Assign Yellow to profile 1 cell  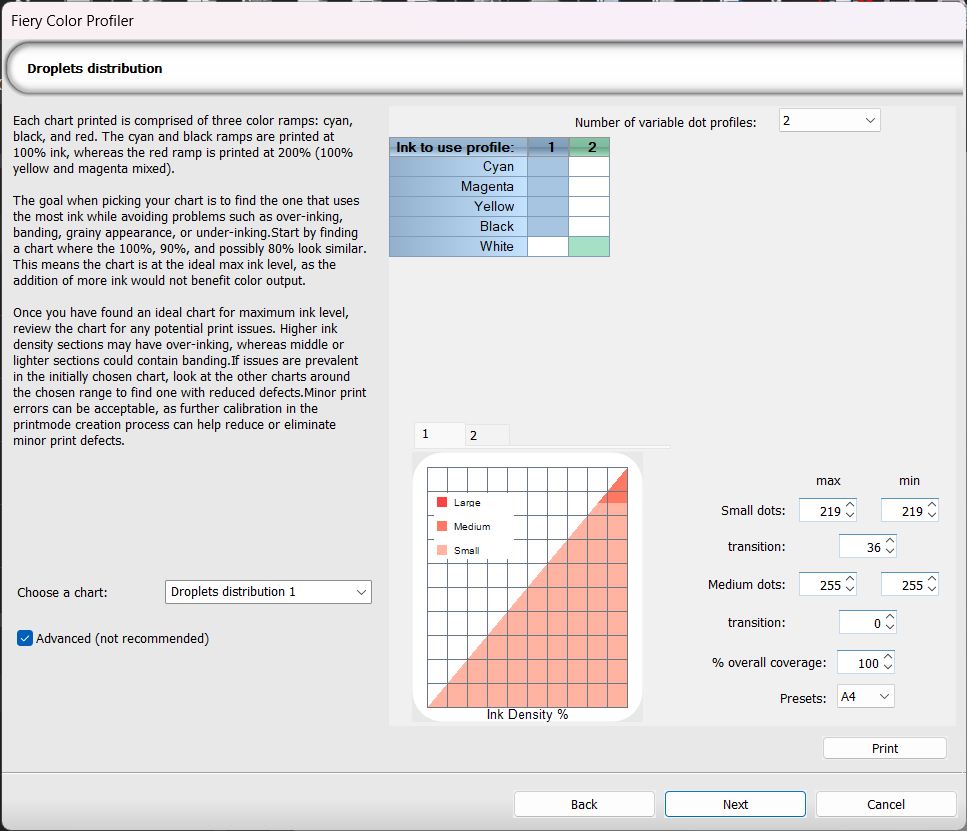(x=548, y=206)
